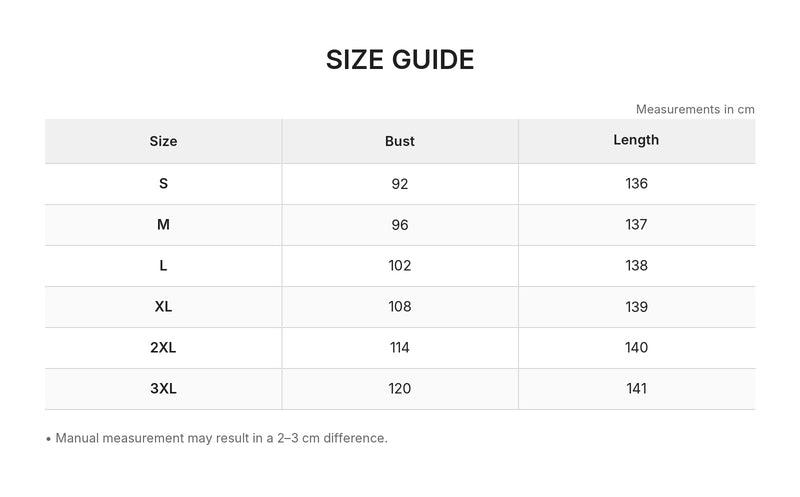Click the SIZE GUIDE heading
This screenshot has height=497, width=800.
click(x=400, y=60)
